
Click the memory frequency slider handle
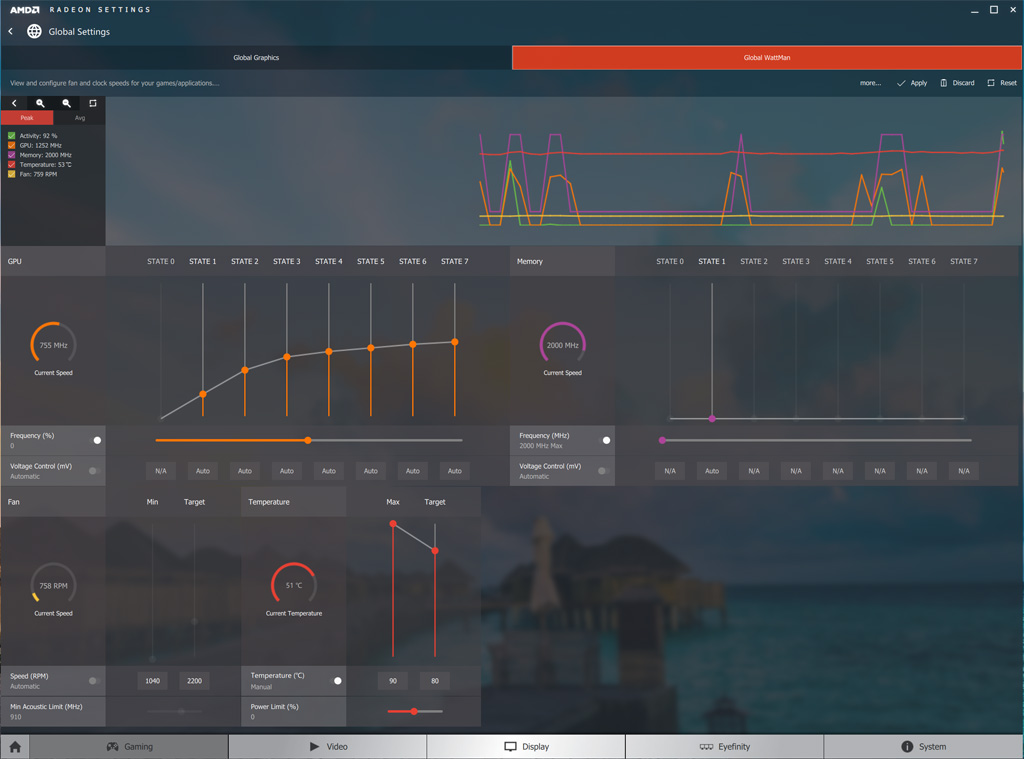click(662, 440)
